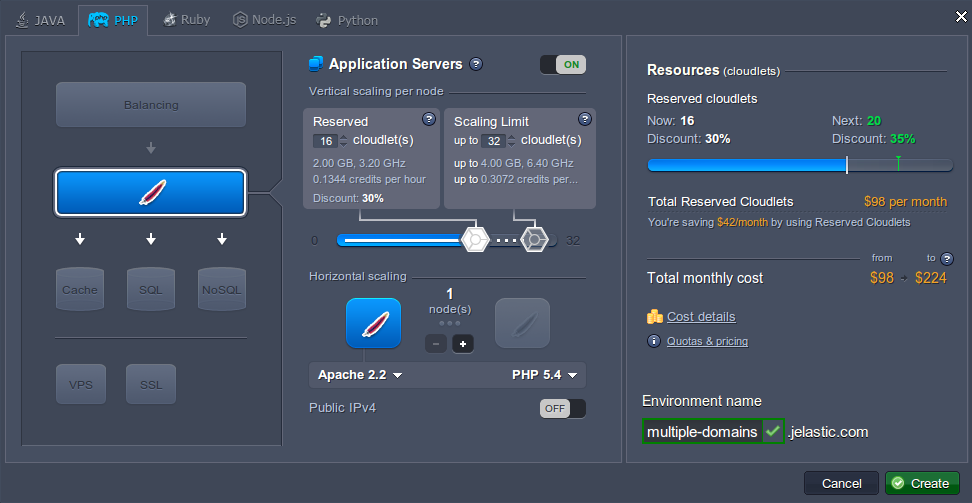The height and width of the screenshot is (503, 972).
Task: Open the Cost details link
Action: click(x=701, y=317)
